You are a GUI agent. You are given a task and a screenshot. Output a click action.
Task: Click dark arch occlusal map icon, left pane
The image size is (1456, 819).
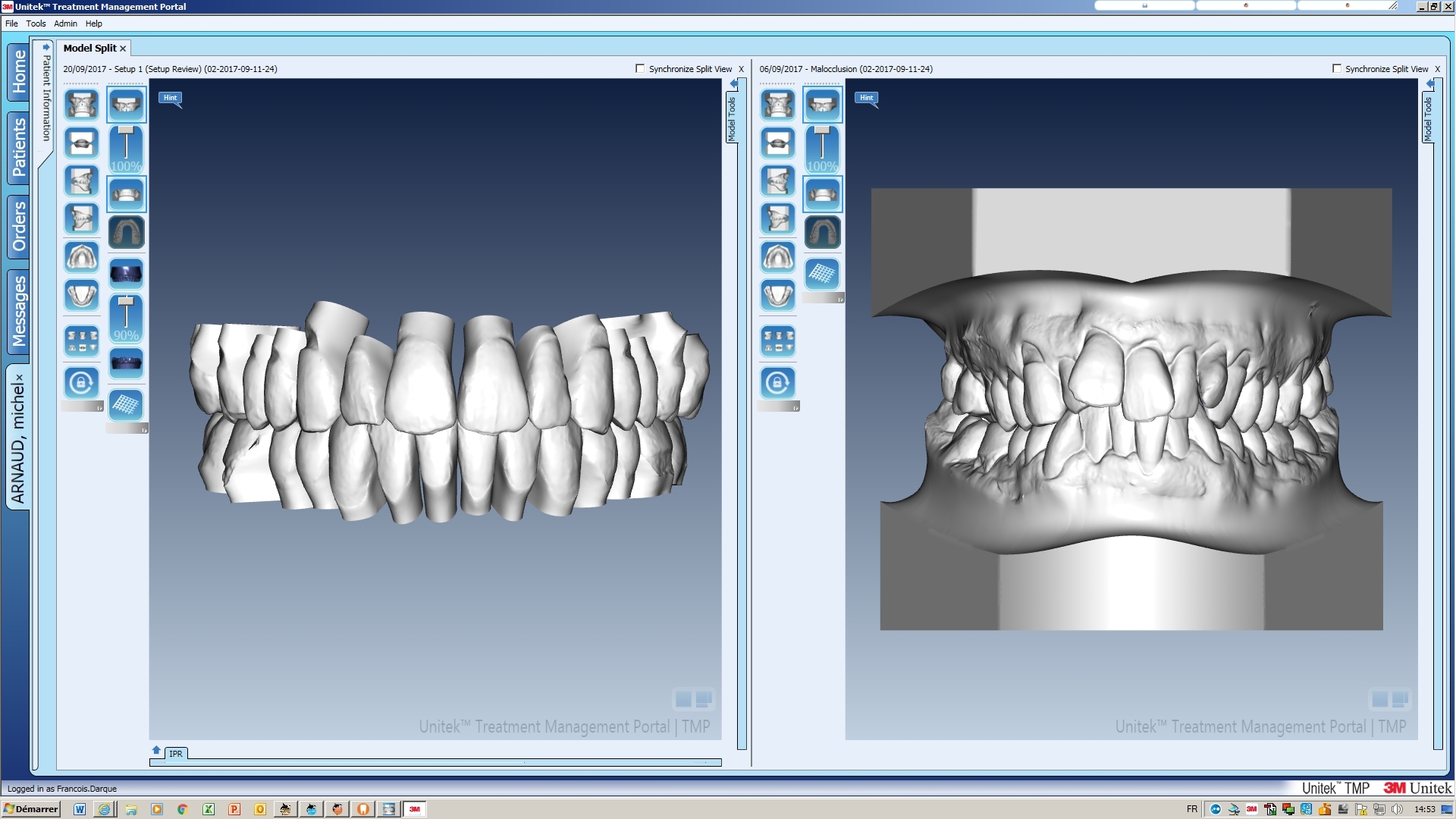point(126,233)
